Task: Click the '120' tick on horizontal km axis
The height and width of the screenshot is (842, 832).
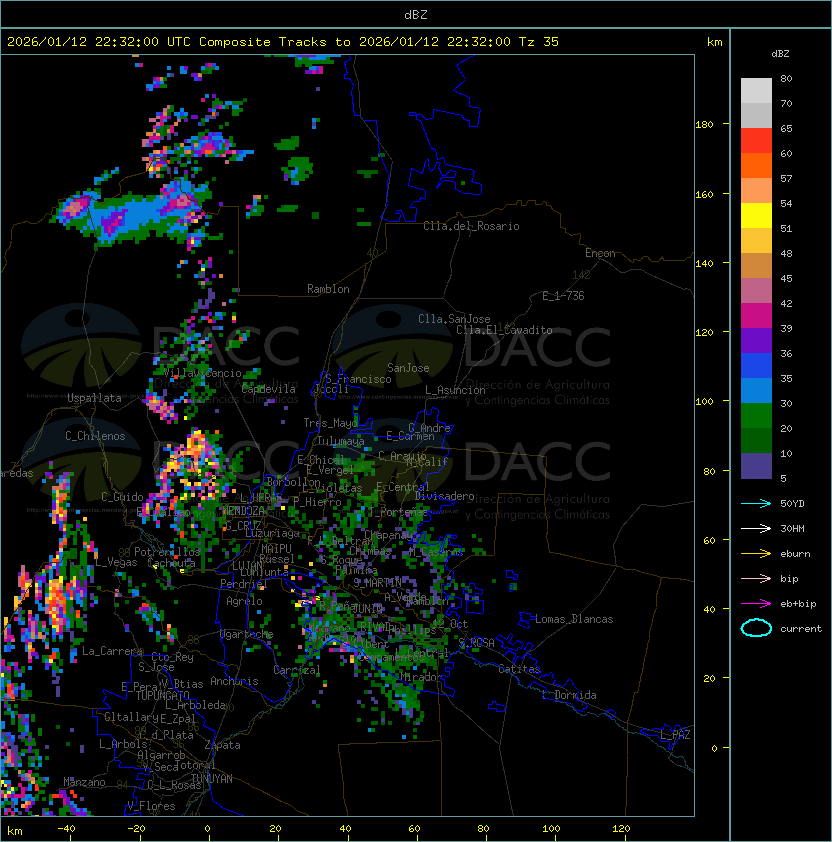Action: [621, 829]
